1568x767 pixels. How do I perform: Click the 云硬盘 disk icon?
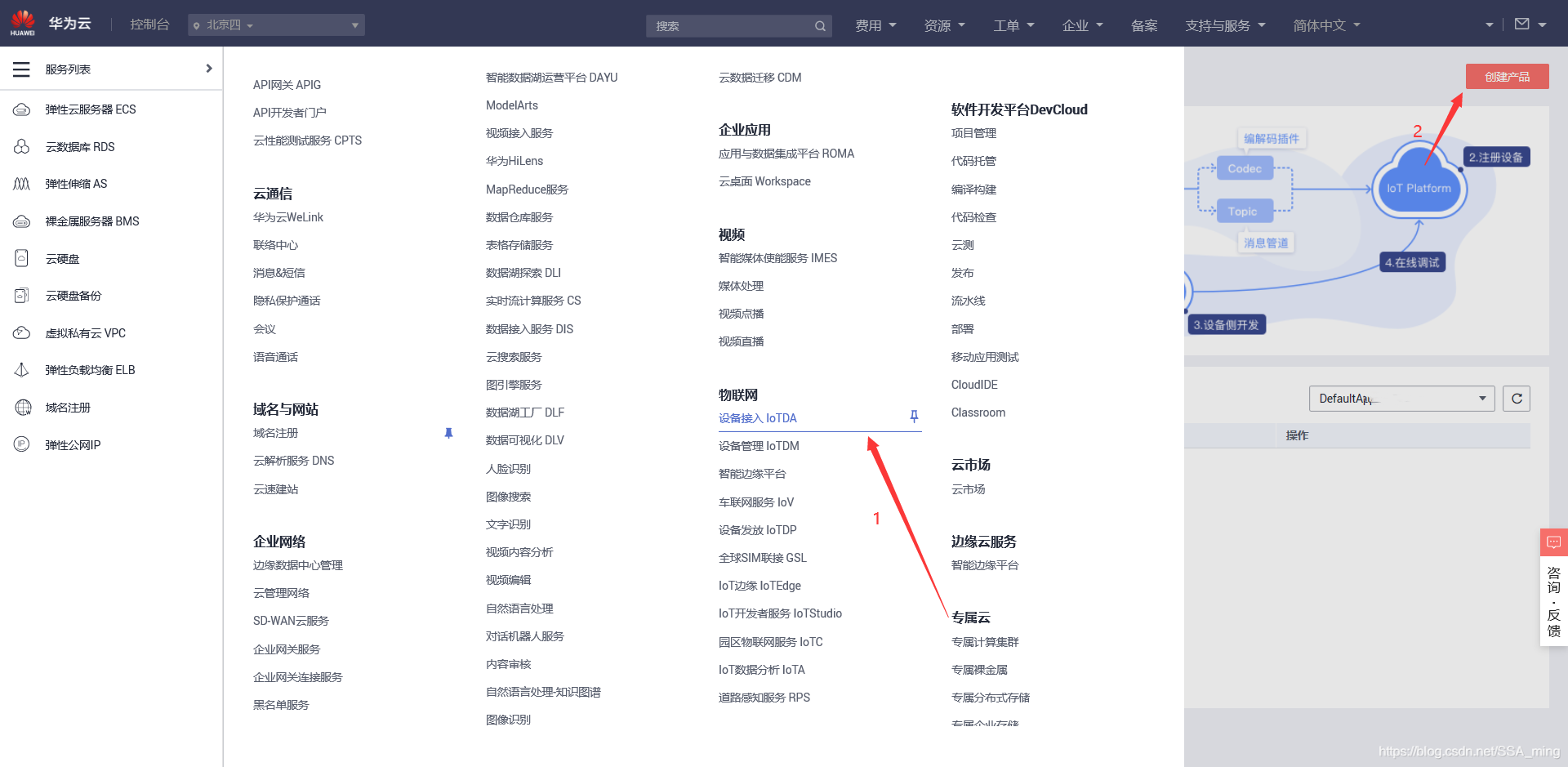22,259
